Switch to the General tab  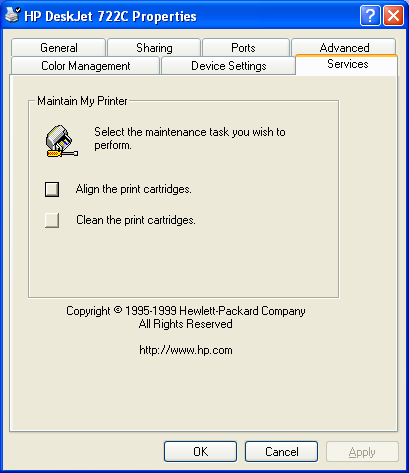coord(59,48)
